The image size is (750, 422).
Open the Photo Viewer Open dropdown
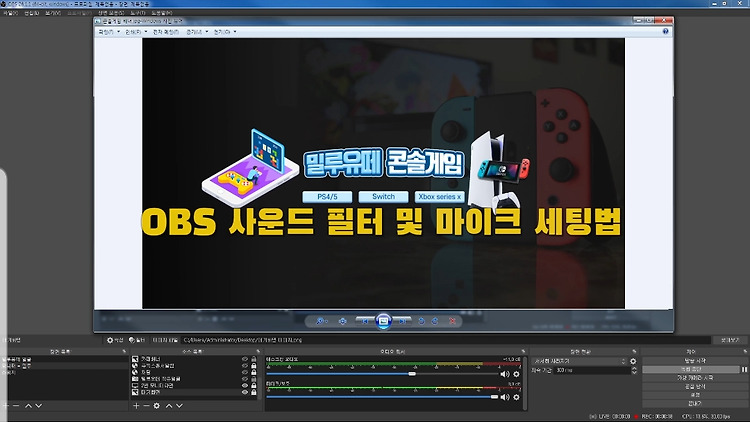(x=224, y=32)
